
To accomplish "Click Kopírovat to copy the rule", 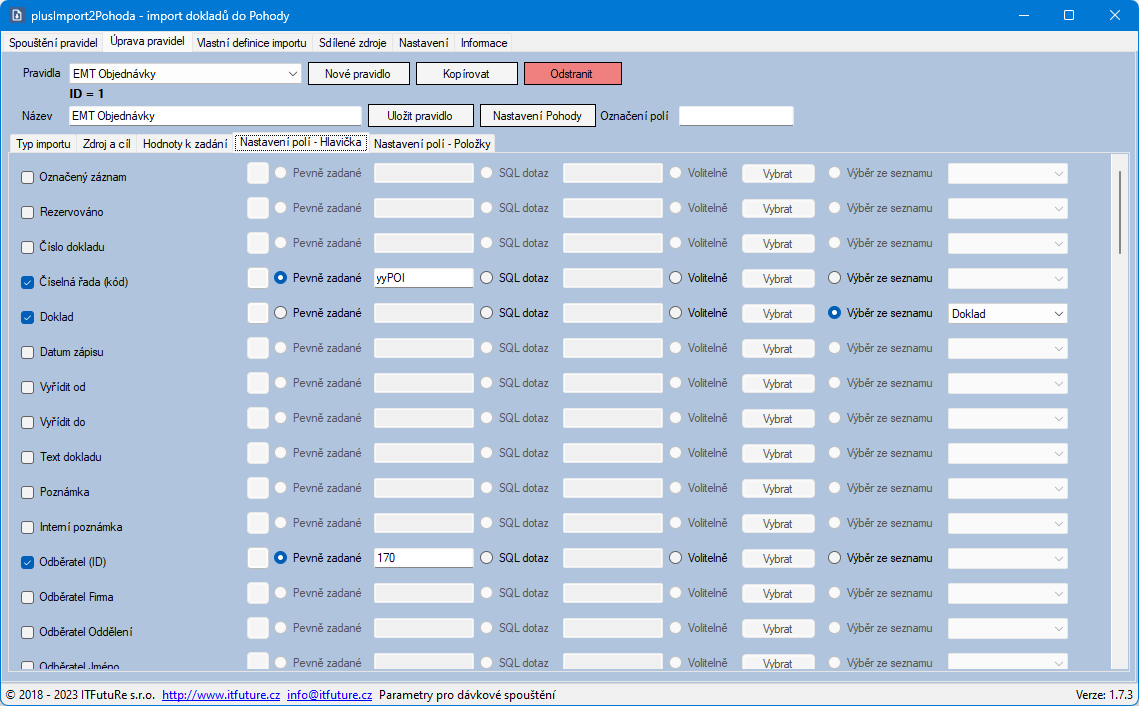I will coord(466,73).
